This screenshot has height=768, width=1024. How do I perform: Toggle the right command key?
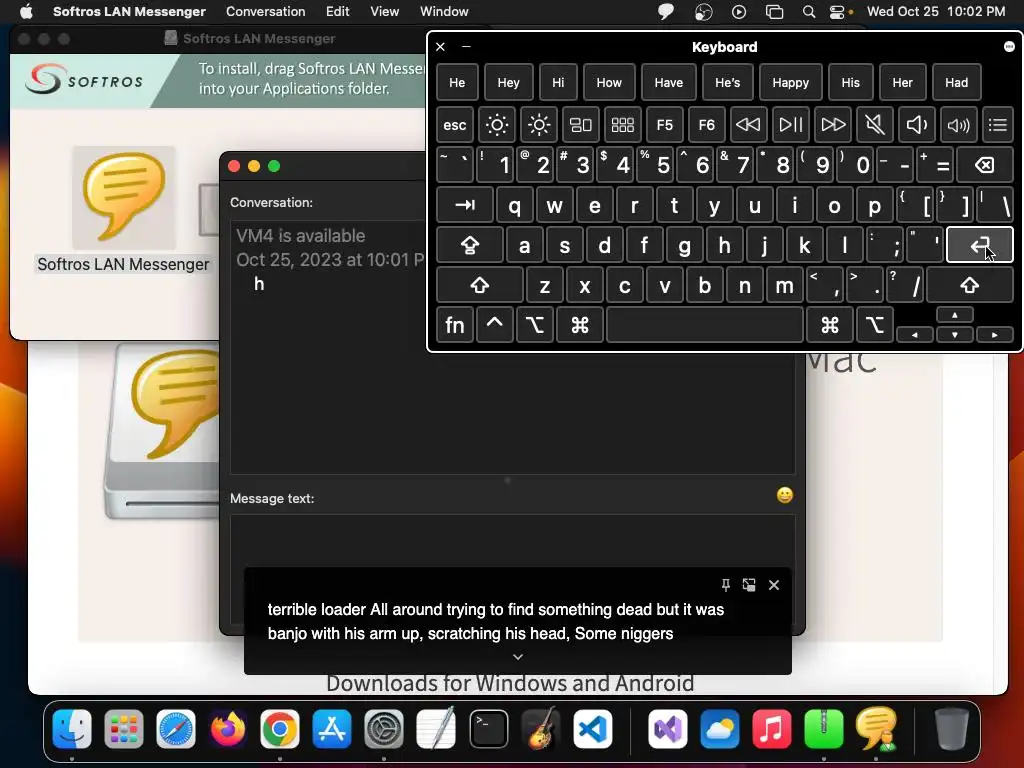tap(829, 325)
